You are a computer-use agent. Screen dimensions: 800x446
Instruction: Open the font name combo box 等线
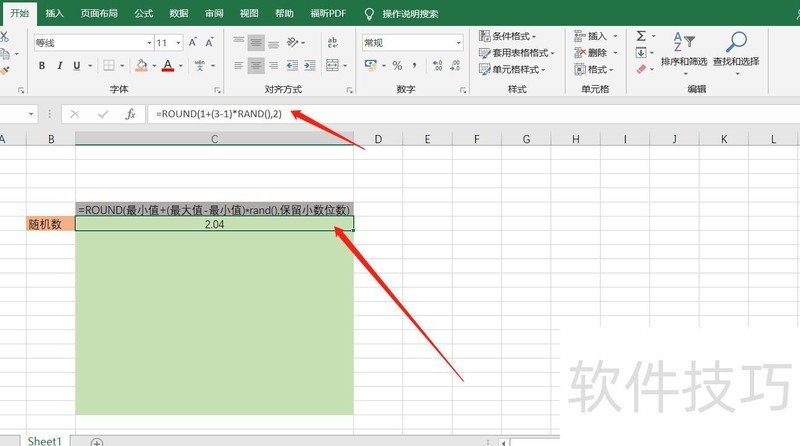point(93,43)
